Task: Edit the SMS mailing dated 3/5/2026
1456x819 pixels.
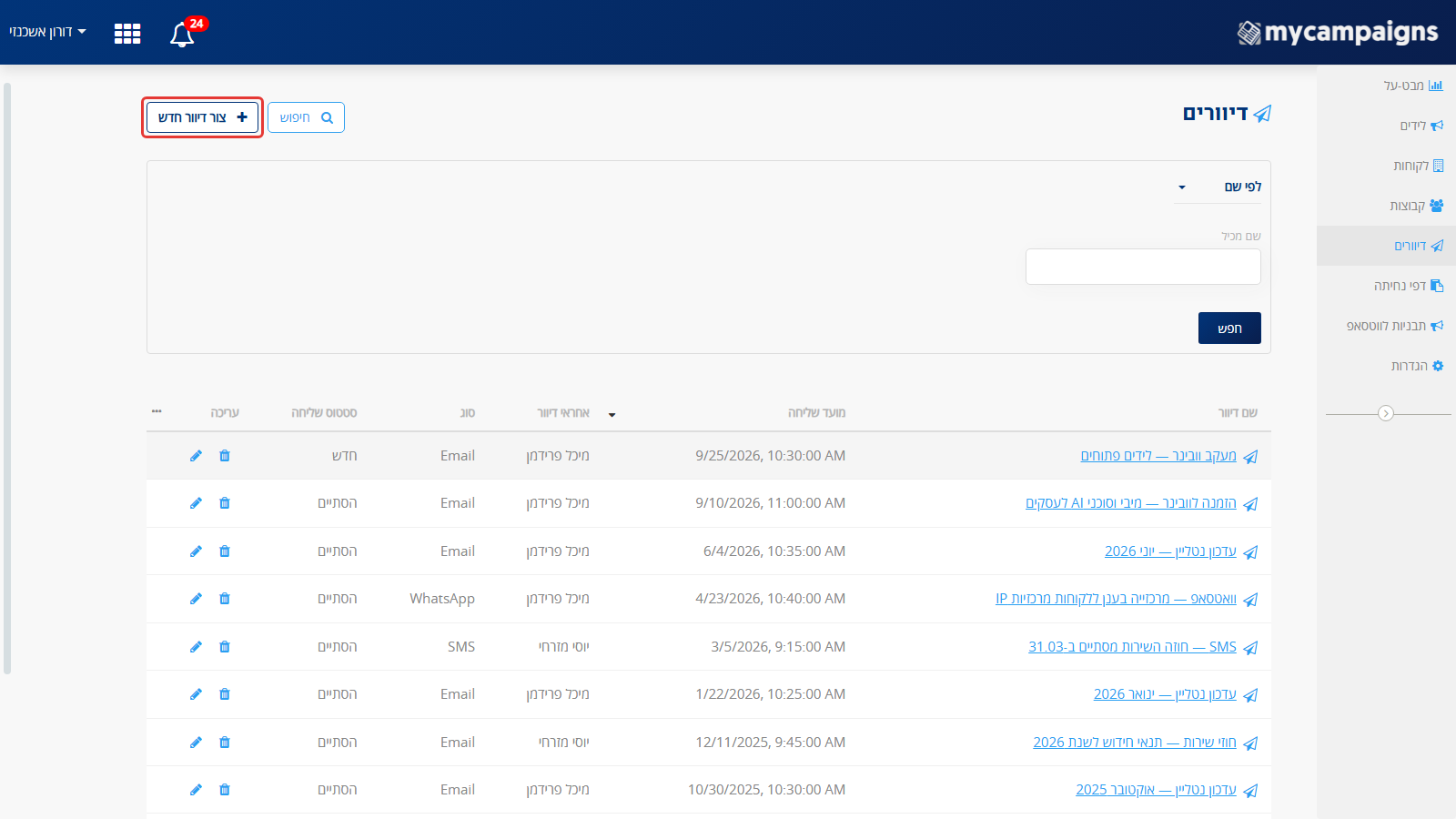Action: pyautogui.click(x=196, y=647)
